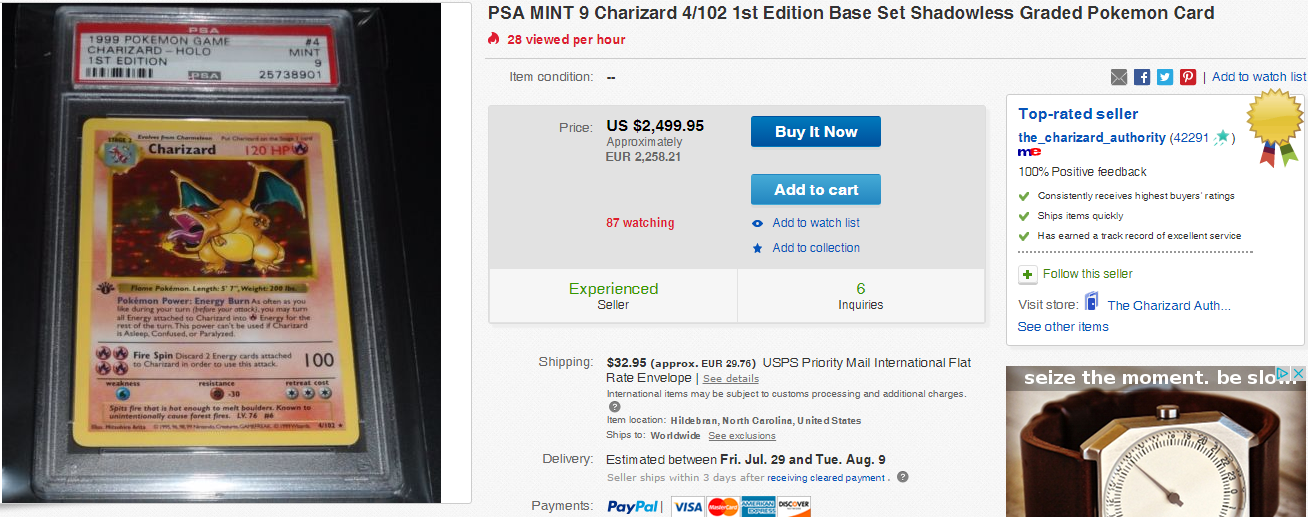Viewport: 1308px width, 517px height.
Task: Pin listing with Pinterest icon
Action: [x=1188, y=77]
